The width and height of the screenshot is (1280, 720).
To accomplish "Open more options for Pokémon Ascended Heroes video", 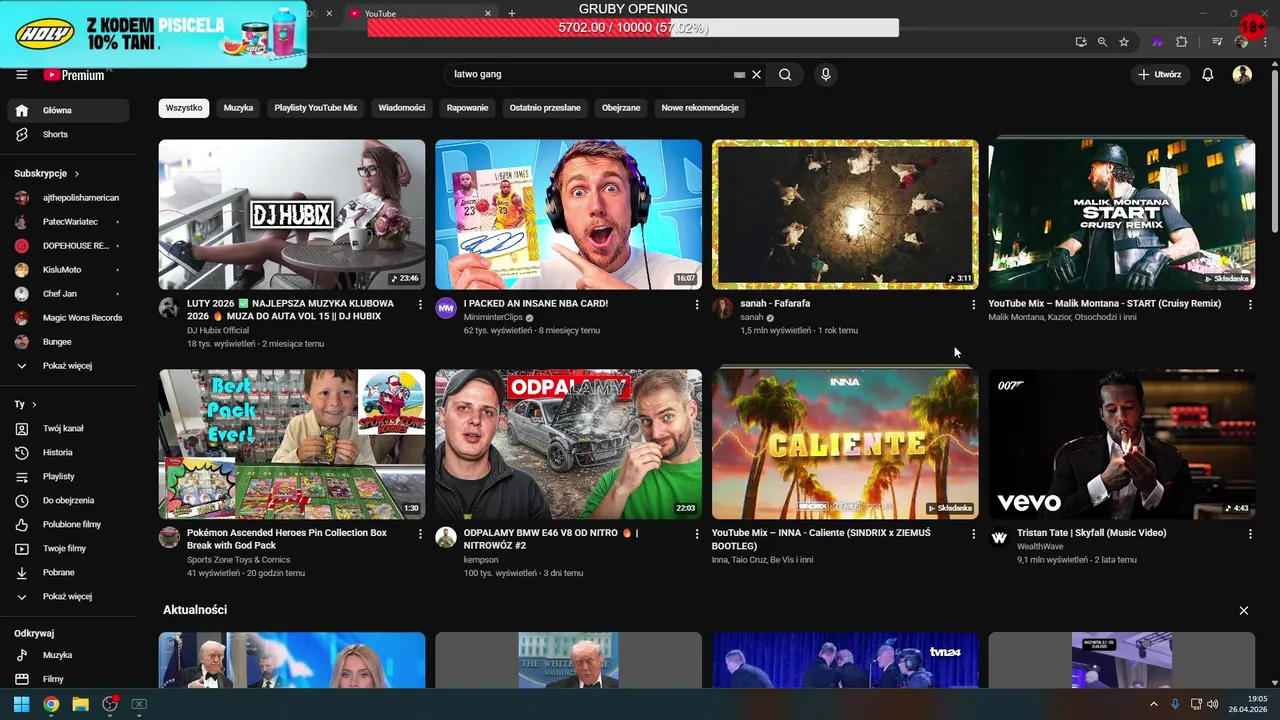I will (420, 535).
